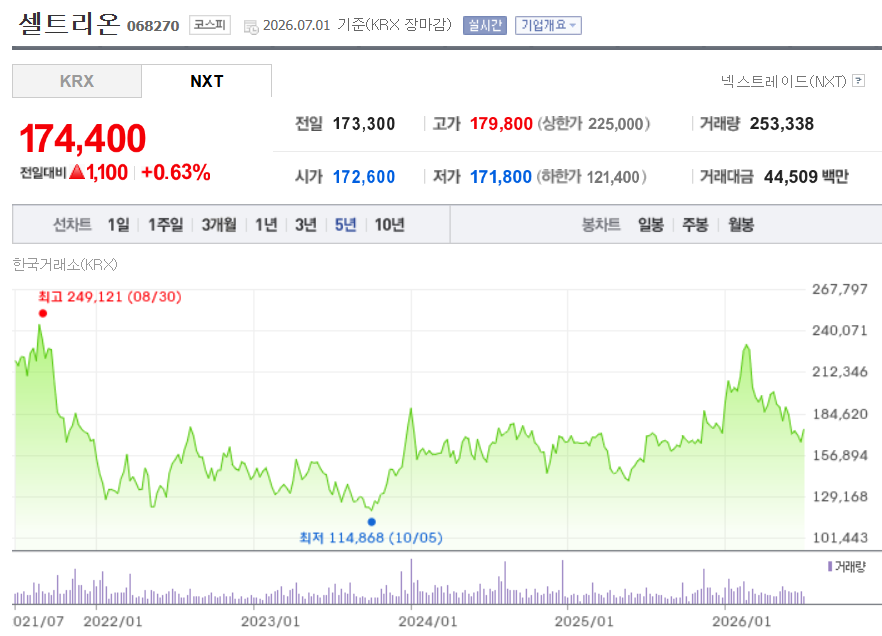Click the +0.63% change rate

176,172
